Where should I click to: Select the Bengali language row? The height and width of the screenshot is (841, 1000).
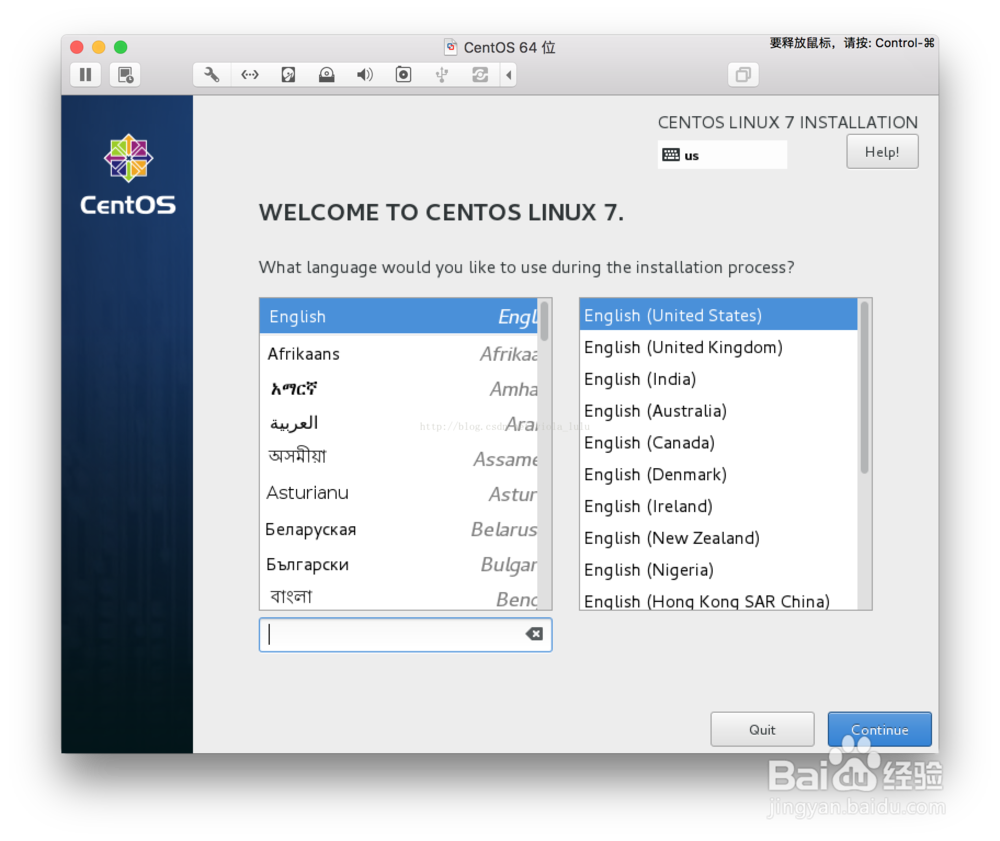(399, 597)
